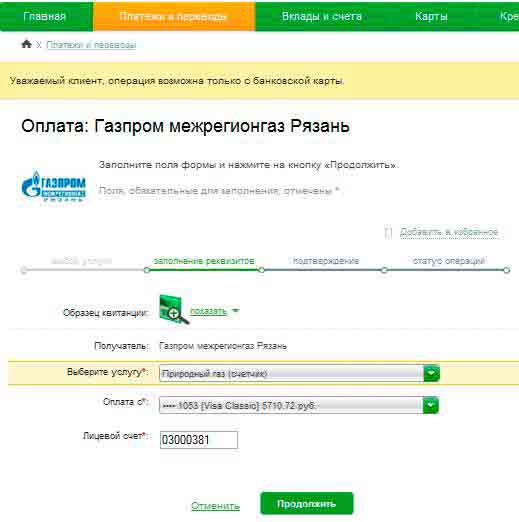Click the bookmark icon beside Добавить в избранное
This screenshot has height=522, width=519.
[388, 232]
